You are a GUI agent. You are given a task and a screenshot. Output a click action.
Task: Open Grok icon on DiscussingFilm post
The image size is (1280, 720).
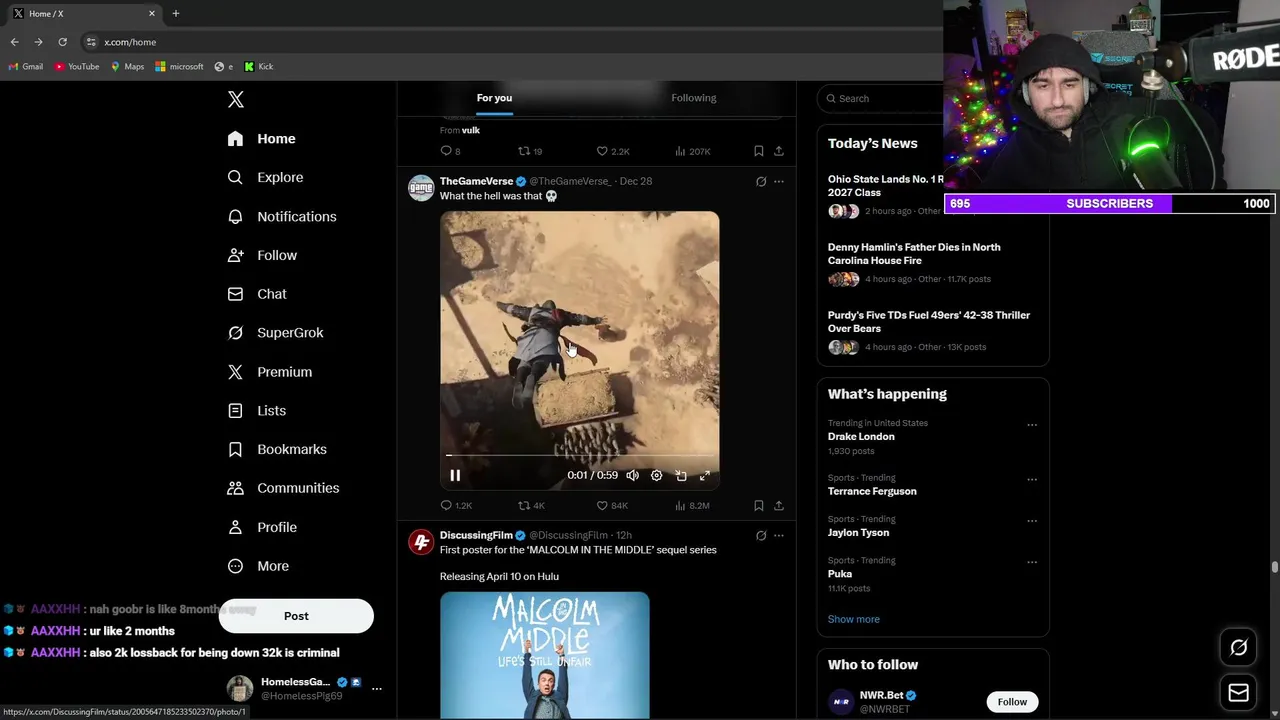(761, 536)
